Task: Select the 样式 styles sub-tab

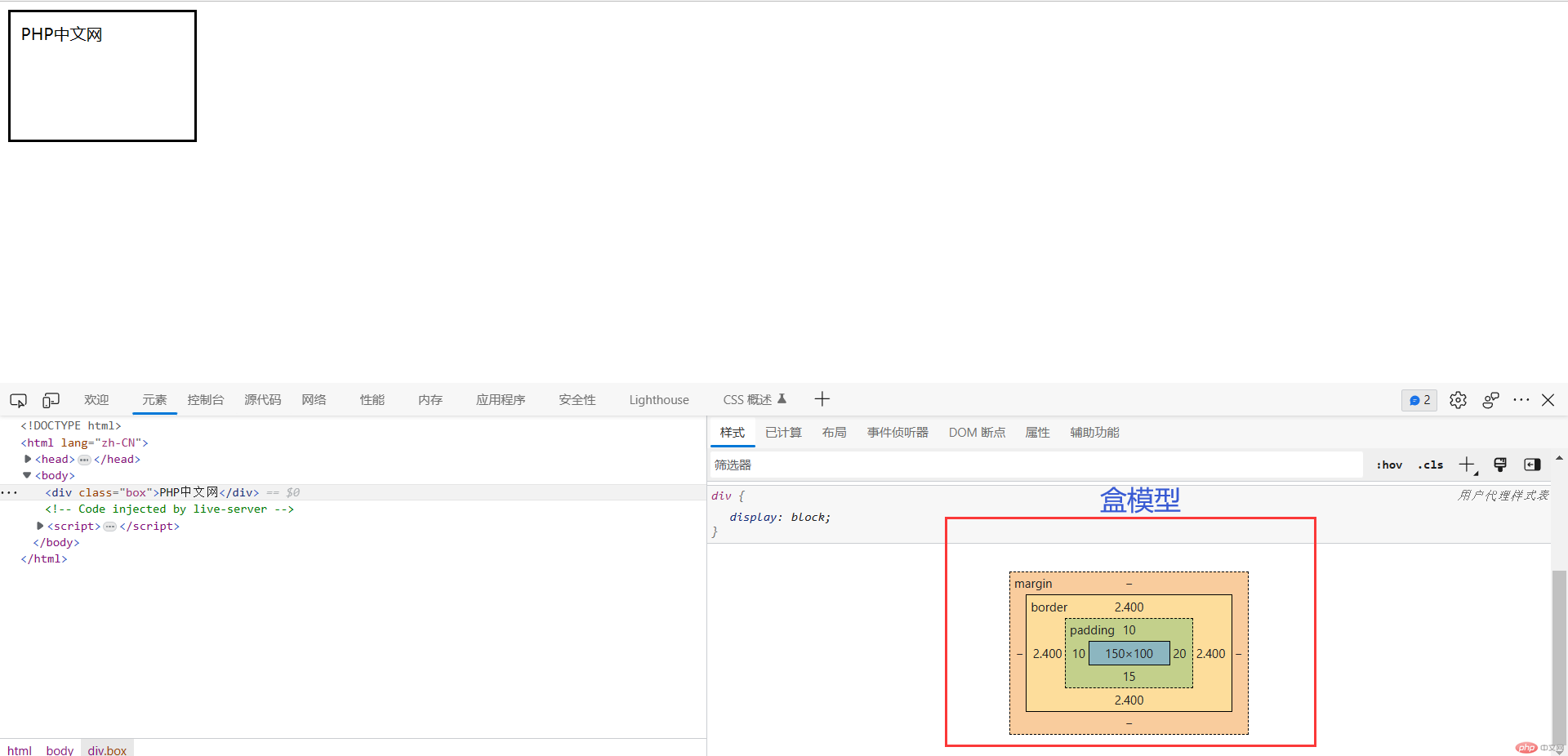Action: [733, 433]
